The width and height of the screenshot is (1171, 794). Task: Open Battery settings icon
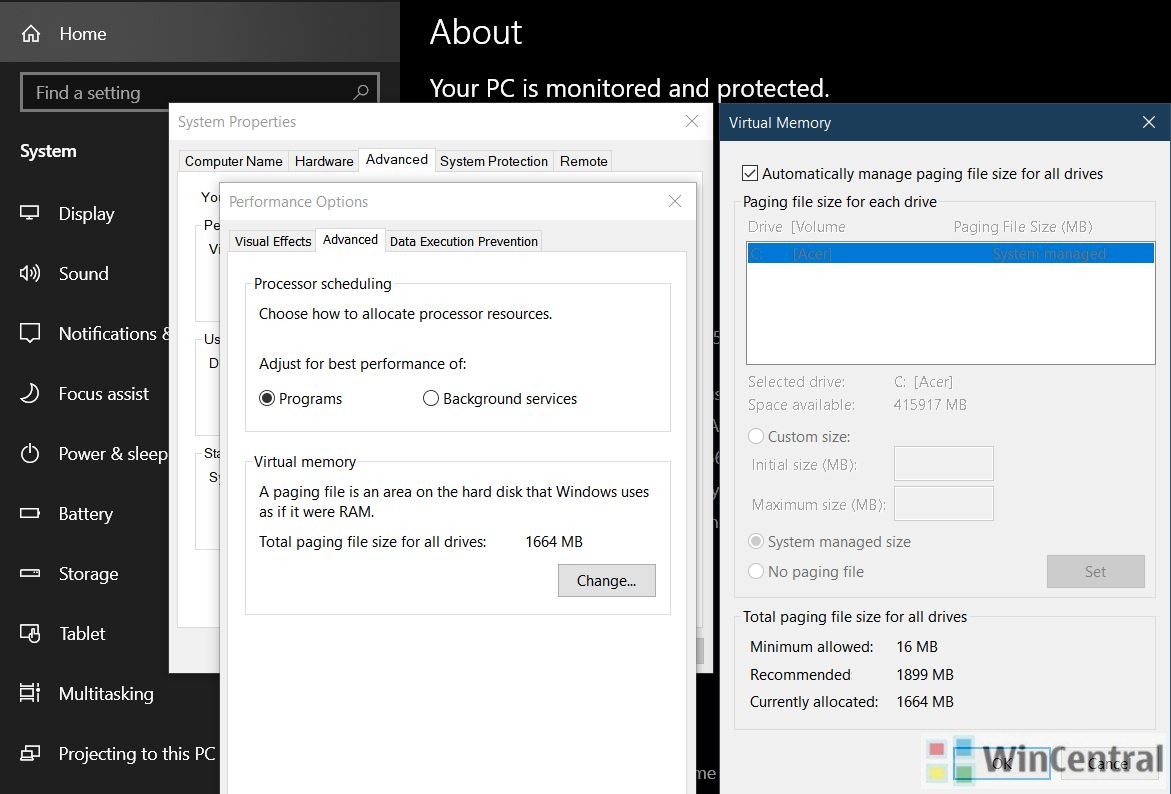coord(31,514)
